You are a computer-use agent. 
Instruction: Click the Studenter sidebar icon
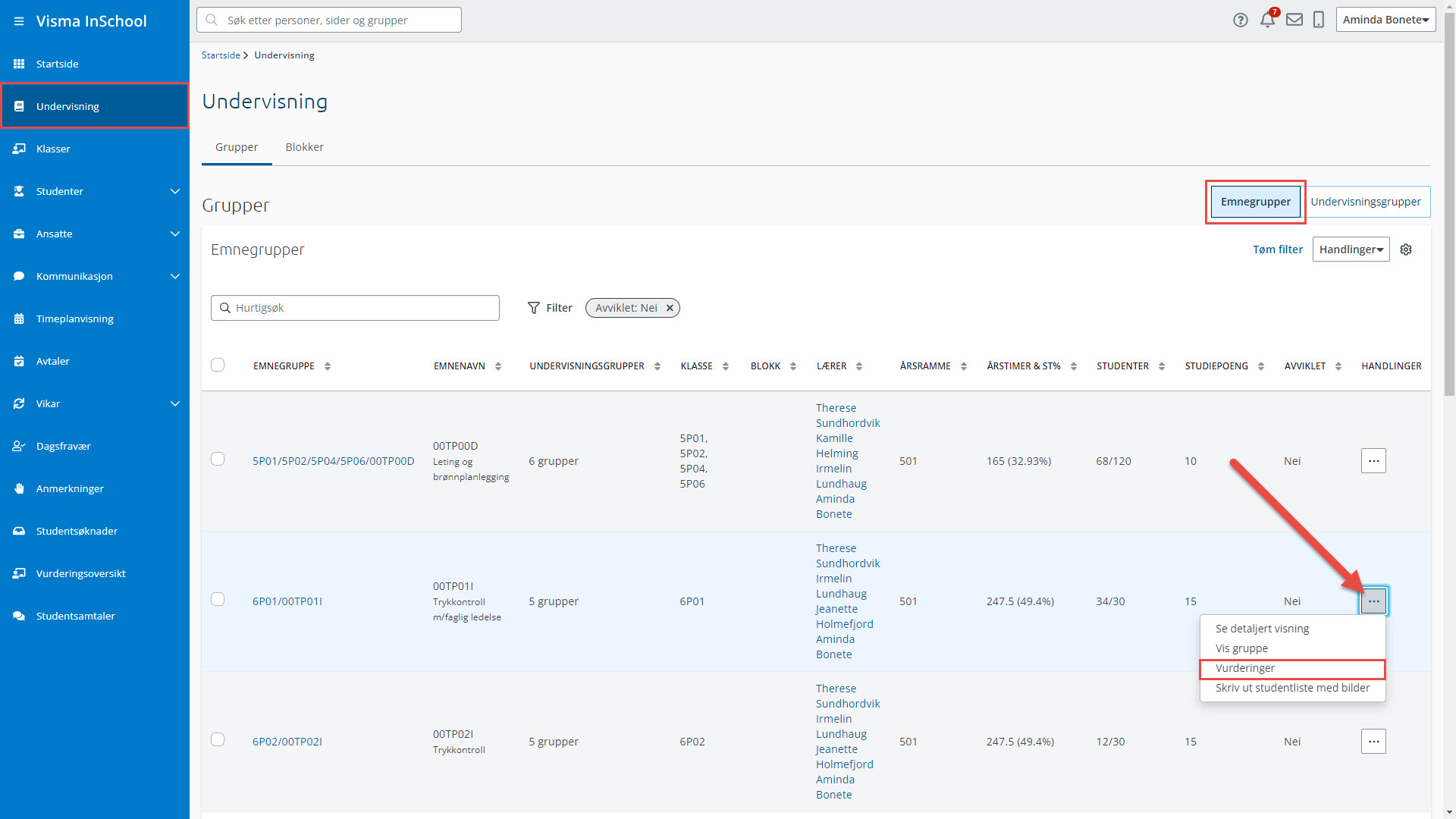pos(19,191)
